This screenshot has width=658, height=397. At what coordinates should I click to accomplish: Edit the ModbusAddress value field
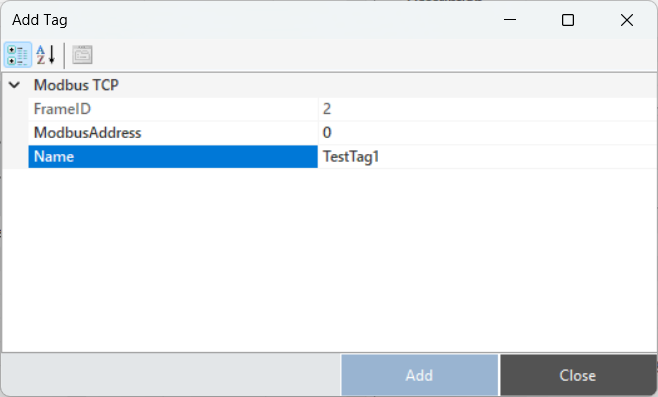tap(488, 133)
